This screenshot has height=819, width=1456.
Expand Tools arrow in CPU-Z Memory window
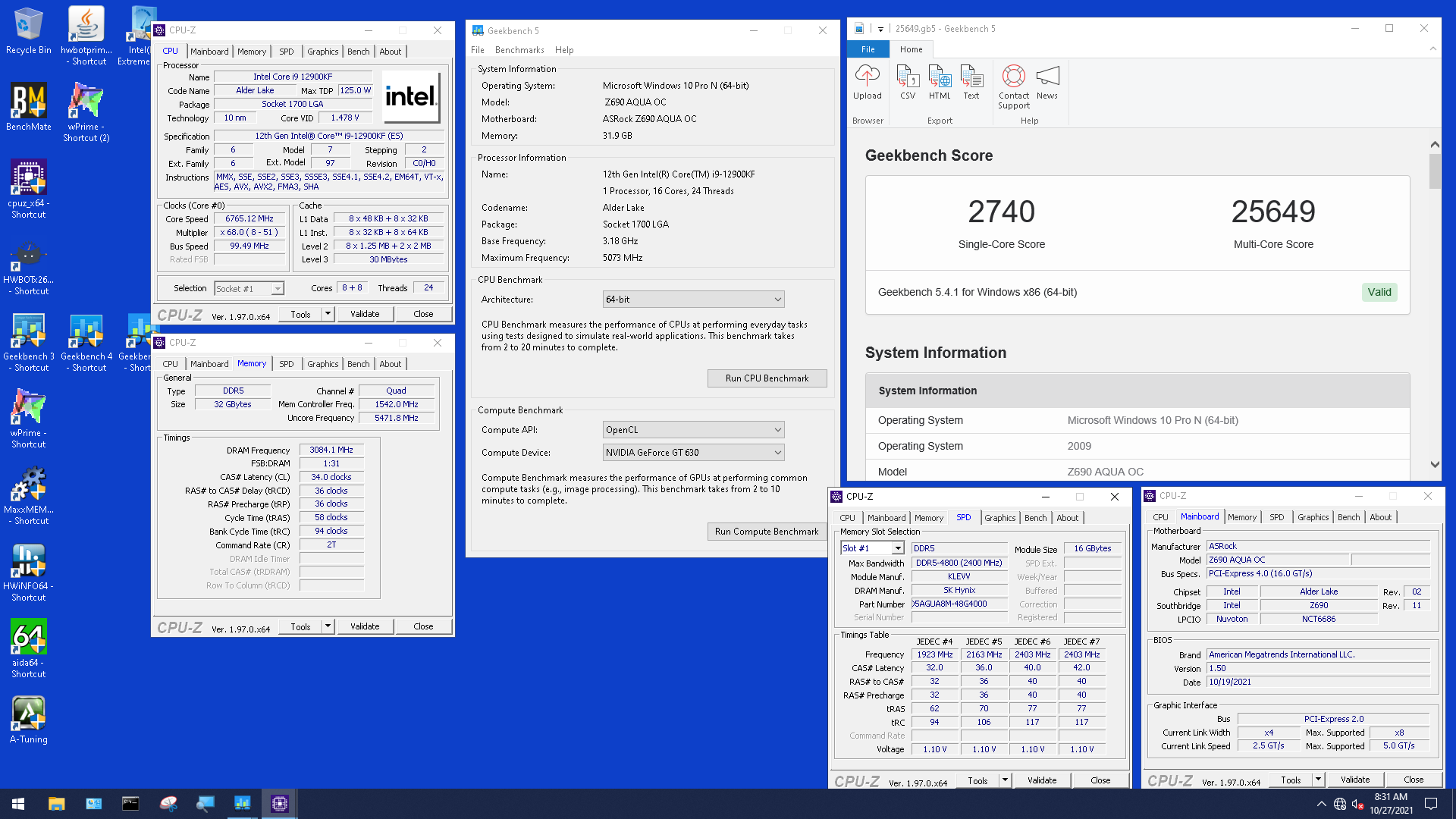328,626
